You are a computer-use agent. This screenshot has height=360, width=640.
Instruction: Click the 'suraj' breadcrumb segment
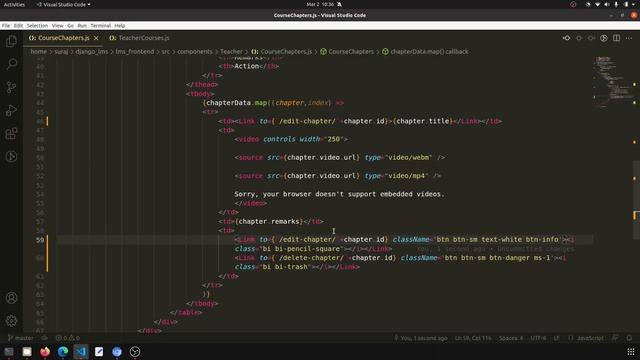(x=61, y=51)
